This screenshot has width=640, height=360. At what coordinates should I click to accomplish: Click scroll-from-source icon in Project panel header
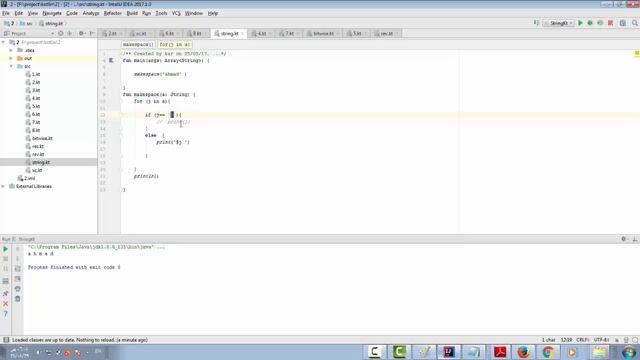60,33
